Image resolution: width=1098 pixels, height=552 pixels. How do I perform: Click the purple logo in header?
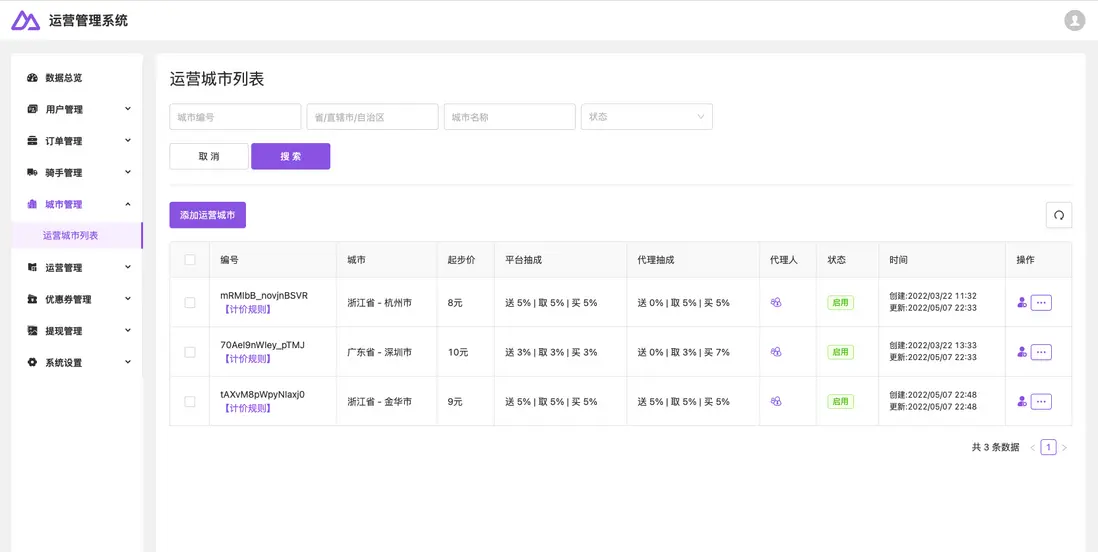pos(25,20)
